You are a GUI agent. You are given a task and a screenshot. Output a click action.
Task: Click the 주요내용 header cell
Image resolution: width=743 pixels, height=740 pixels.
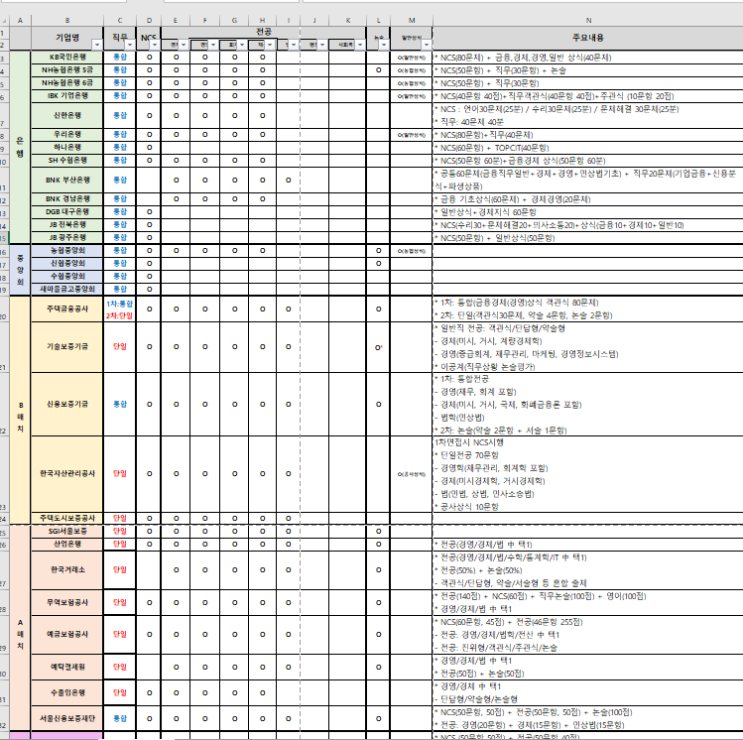tap(588, 38)
